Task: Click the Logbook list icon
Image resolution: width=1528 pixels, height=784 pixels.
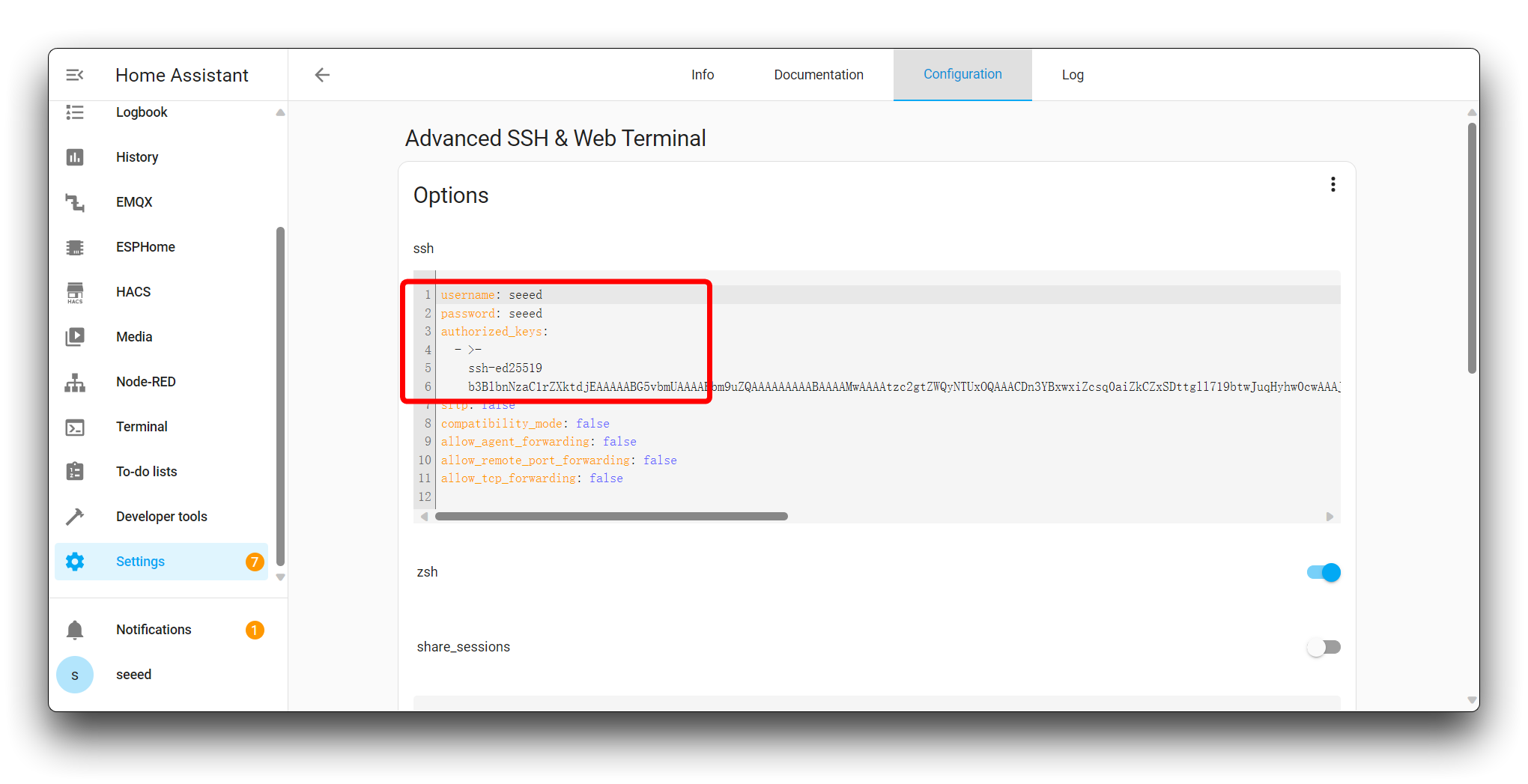Action: tap(75, 112)
